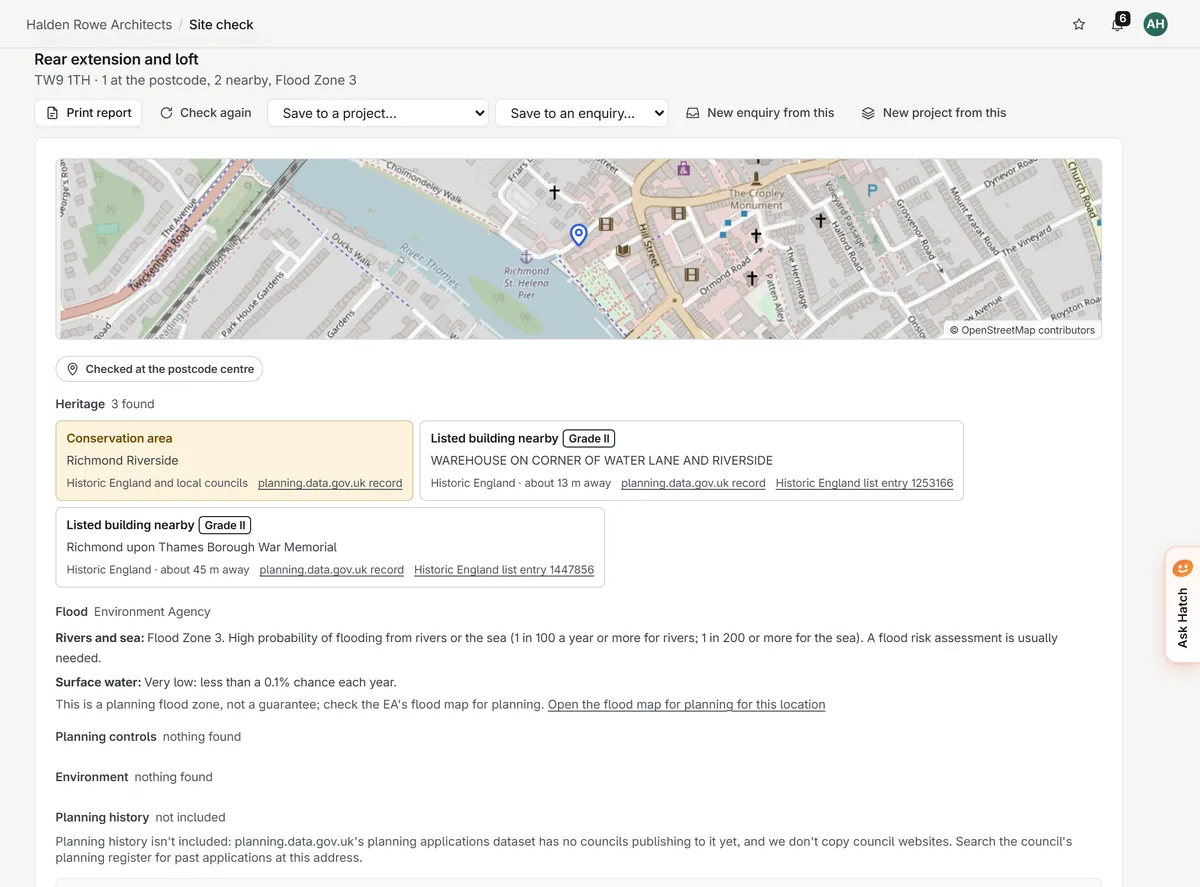Open the Save to a project dropdown
Image resolution: width=1200 pixels, height=887 pixels.
pos(378,113)
